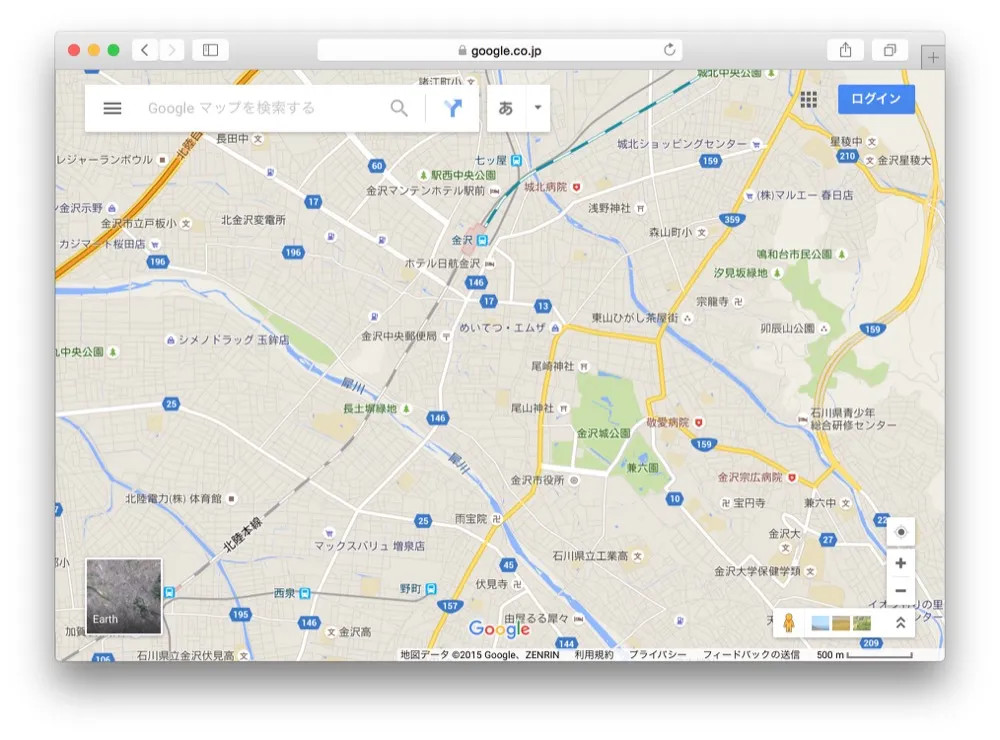Drop Pegman to enter Street View
The width and height of the screenshot is (1000, 740).
[x=790, y=621]
